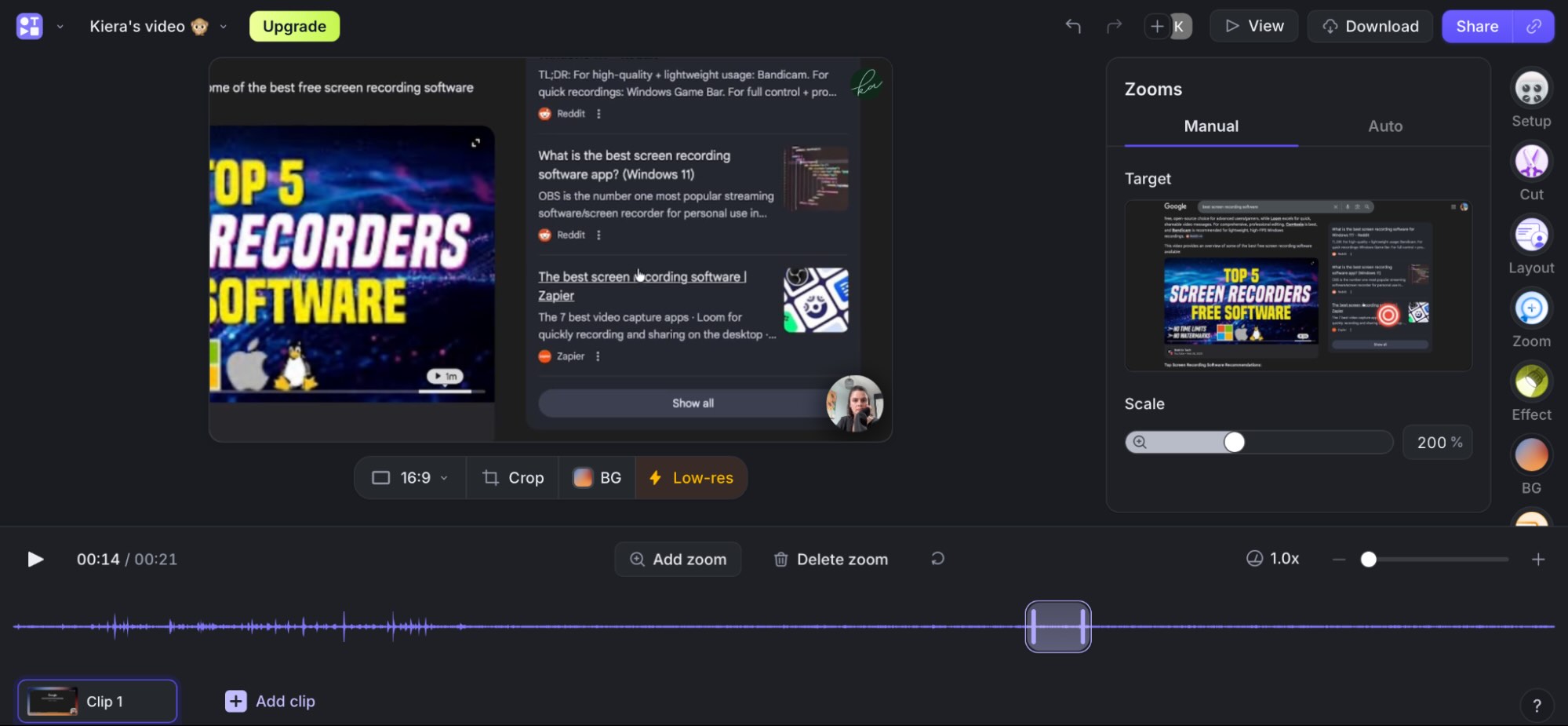Switch to the Auto zooms tab

pos(1385,126)
